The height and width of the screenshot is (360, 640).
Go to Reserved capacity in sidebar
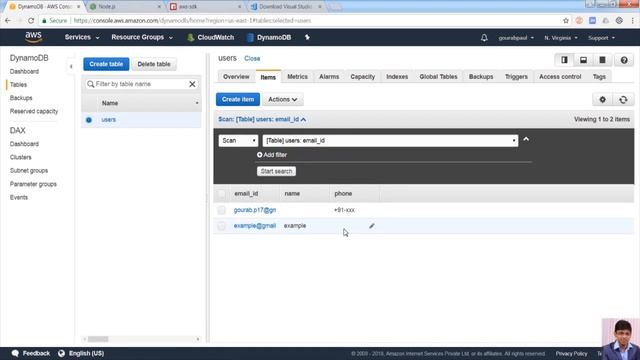(34, 111)
